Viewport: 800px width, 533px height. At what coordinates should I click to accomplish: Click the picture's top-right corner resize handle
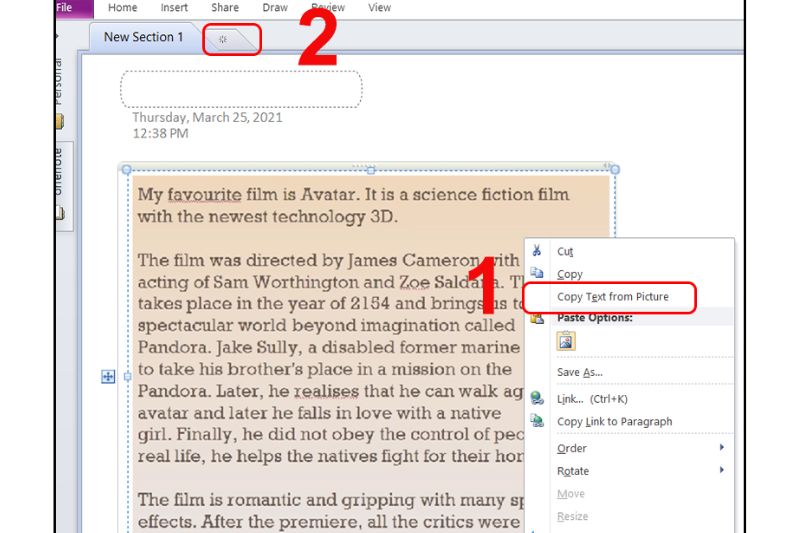point(614,169)
